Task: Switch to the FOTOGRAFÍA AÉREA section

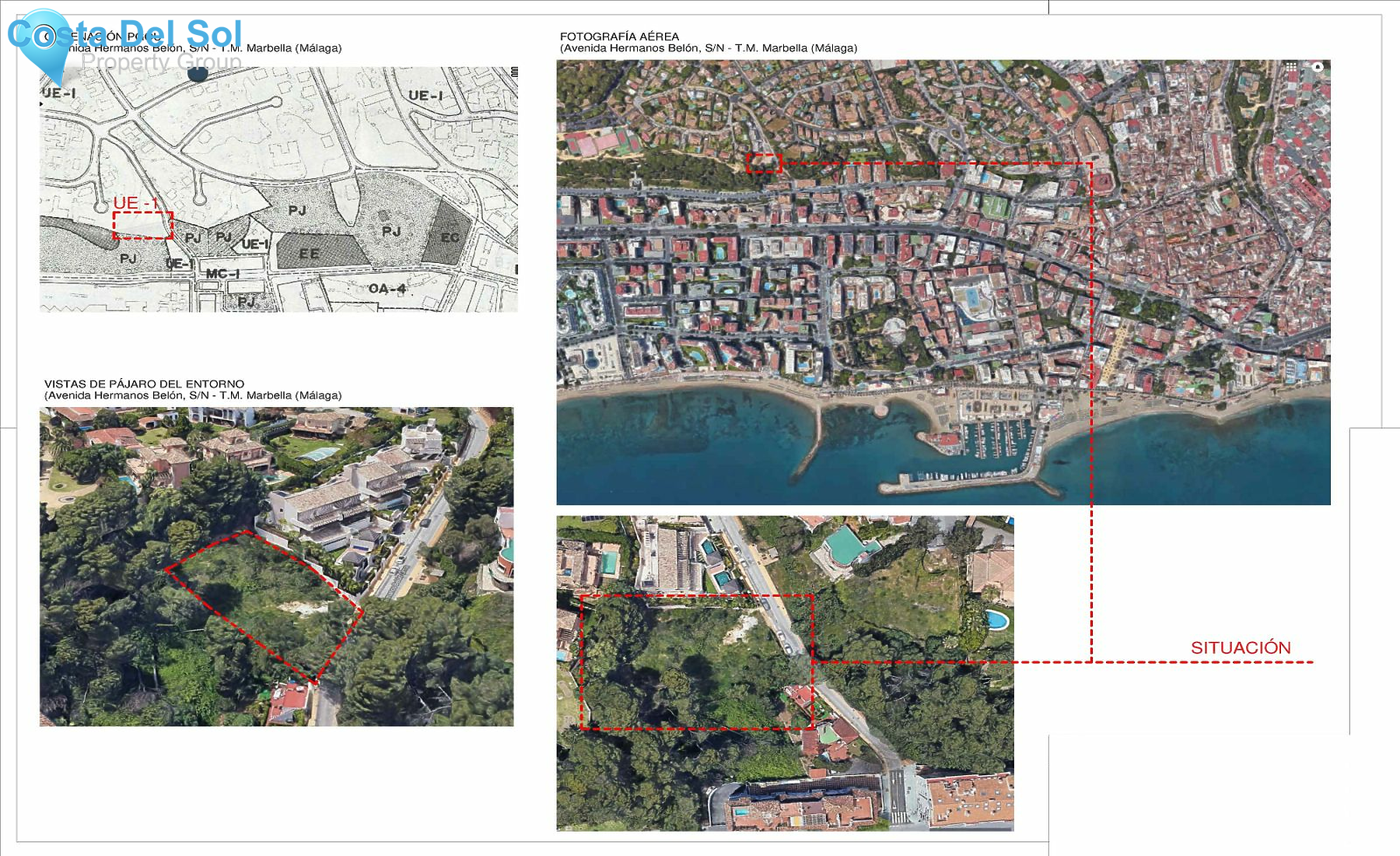Action: coord(618,35)
